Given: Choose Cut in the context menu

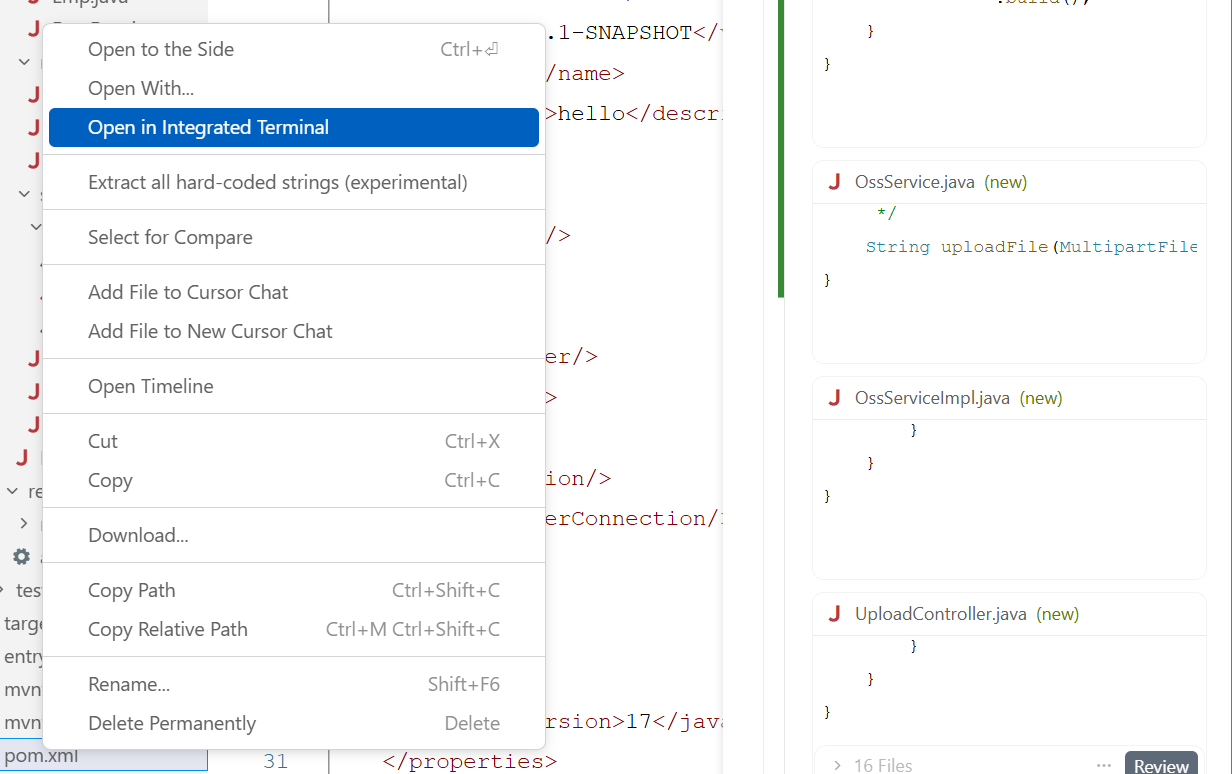Looking at the screenshot, I should click(x=294, y=441).
